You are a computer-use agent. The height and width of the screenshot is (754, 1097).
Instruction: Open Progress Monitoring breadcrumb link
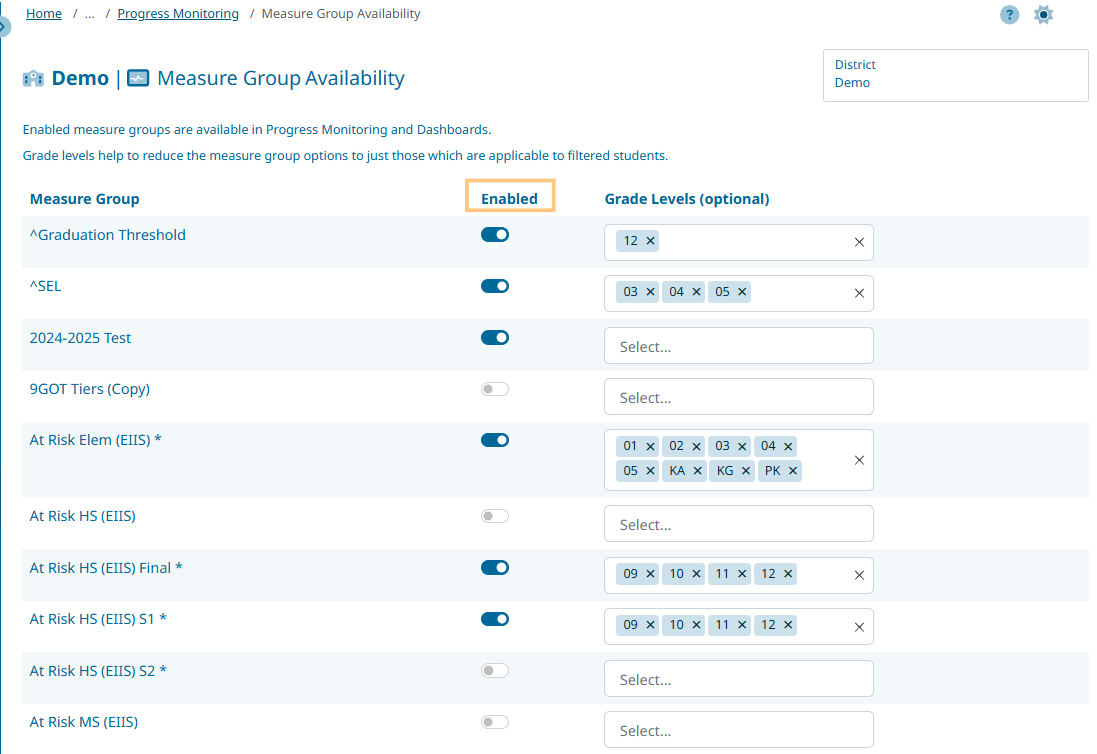(178, 14)
